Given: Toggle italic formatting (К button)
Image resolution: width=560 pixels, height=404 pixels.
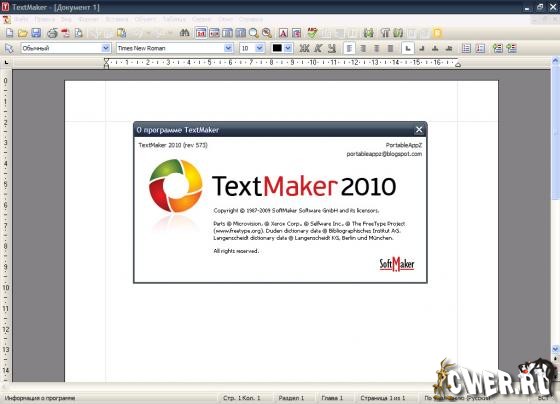Looking at the screenshot, I should pyautogui.click(x=318, y=48).
